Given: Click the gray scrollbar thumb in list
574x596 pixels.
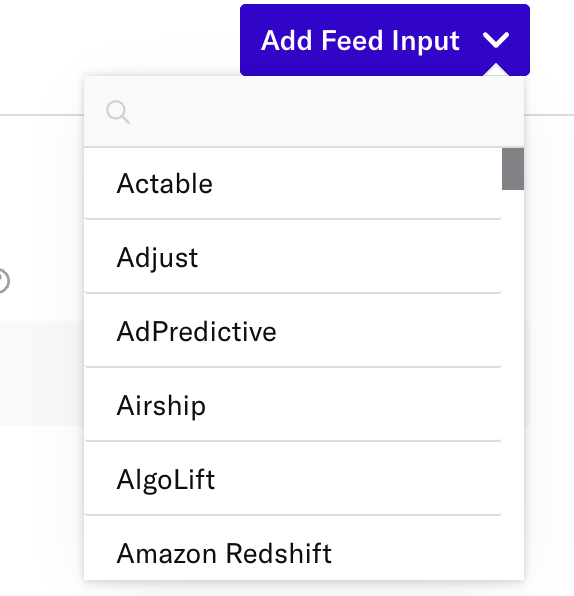Looking at the screenshot, I should pos(513,169).
